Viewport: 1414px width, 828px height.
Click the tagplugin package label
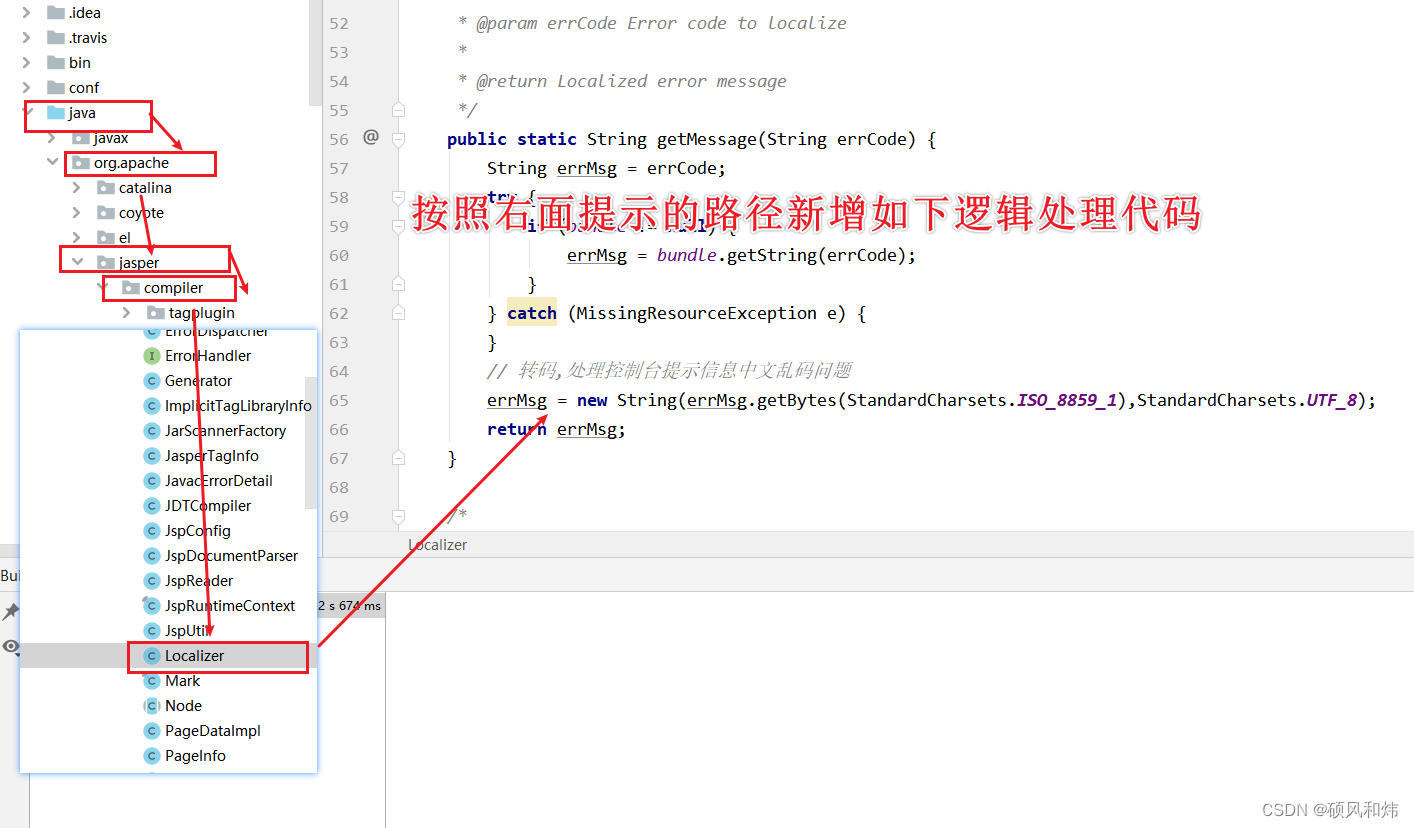tap(202, 313)
